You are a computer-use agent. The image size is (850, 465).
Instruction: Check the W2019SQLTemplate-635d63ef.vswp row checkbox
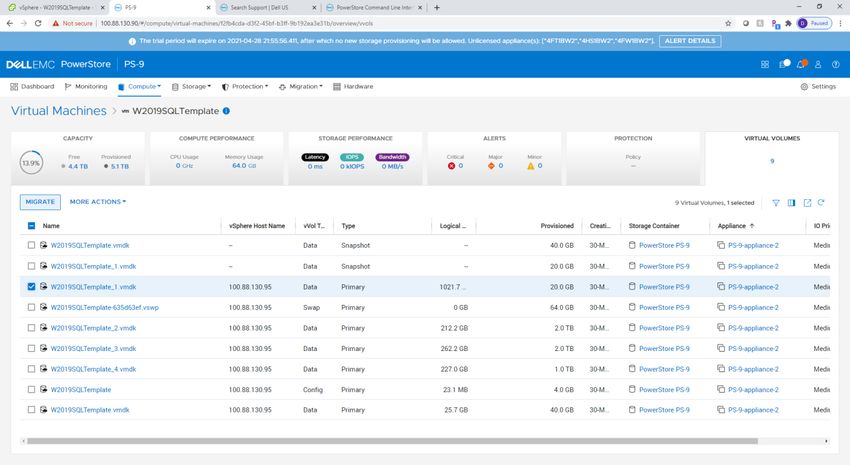pyautogui.click(x=31, y=307)
